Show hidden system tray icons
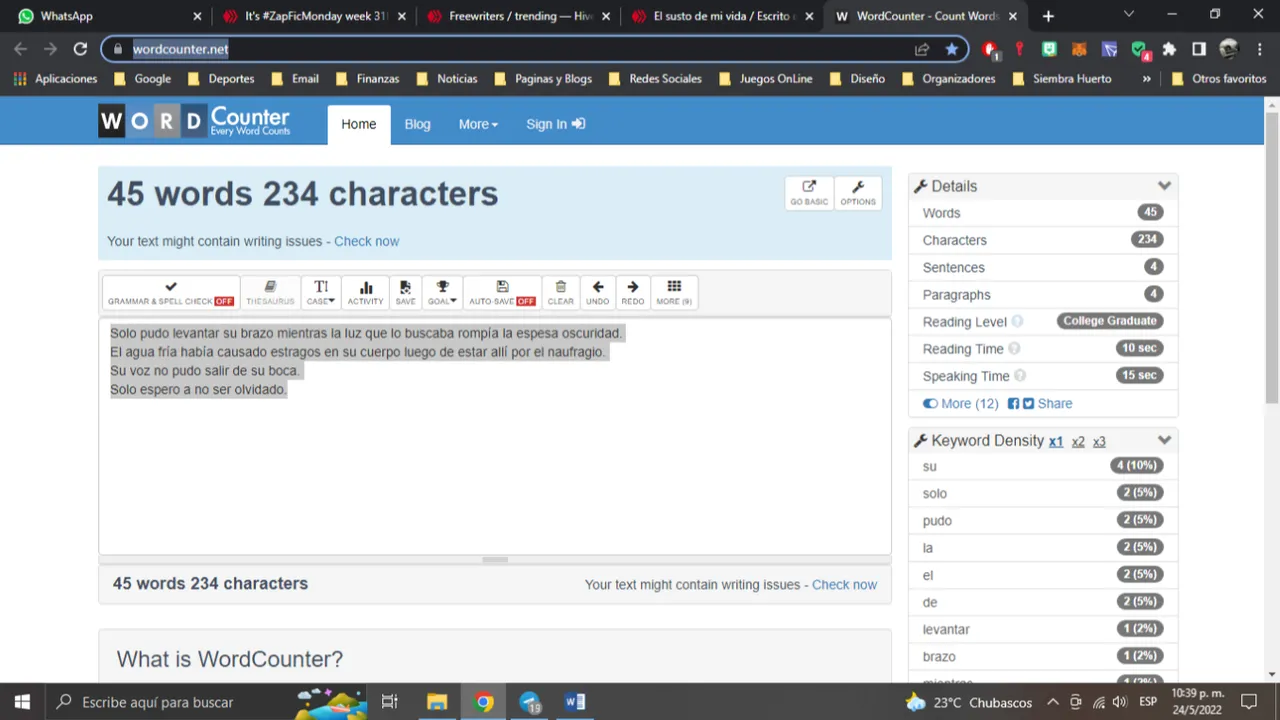 (1053, 702)
